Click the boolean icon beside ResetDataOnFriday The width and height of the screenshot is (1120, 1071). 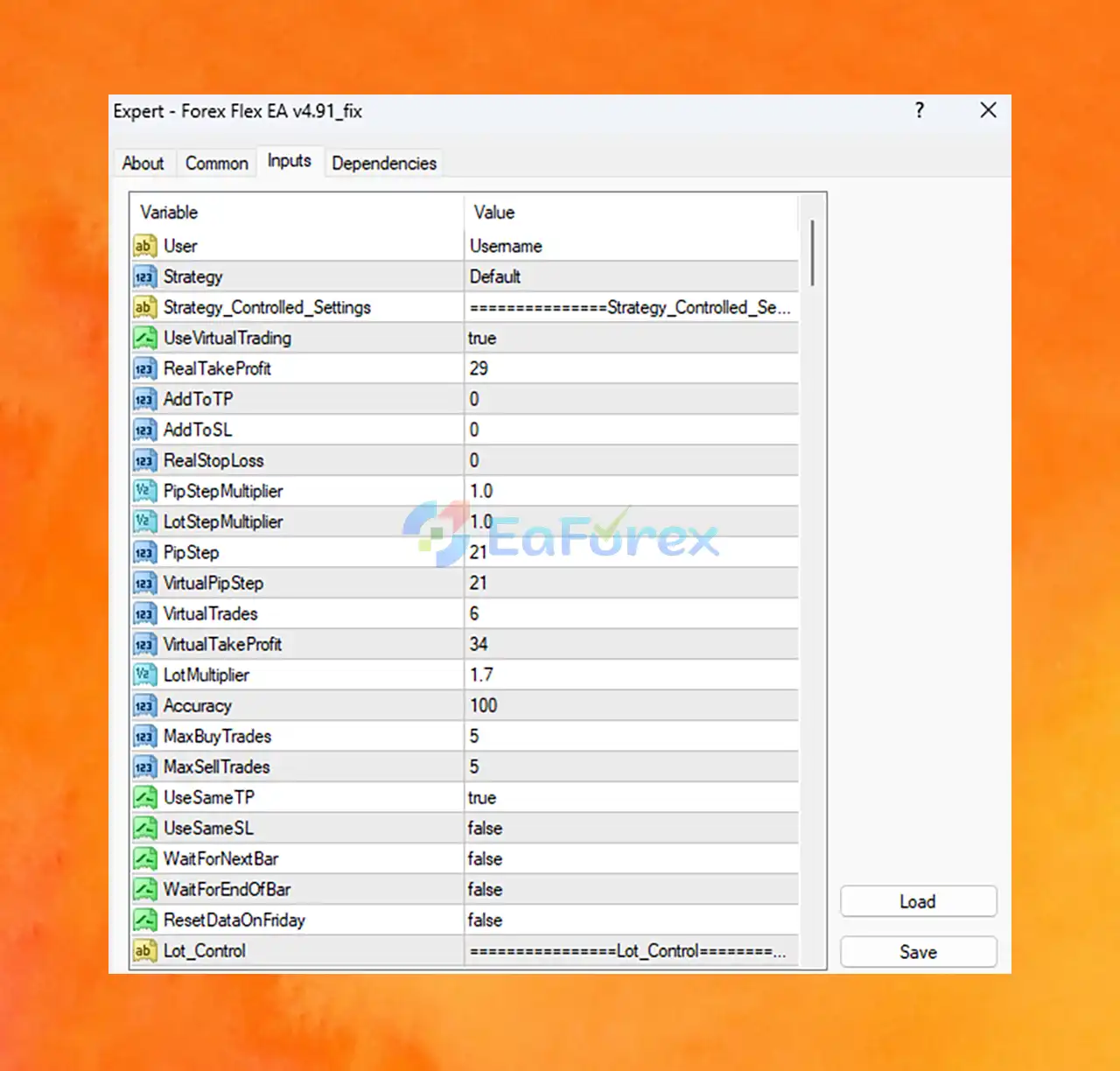pos(144,920)
